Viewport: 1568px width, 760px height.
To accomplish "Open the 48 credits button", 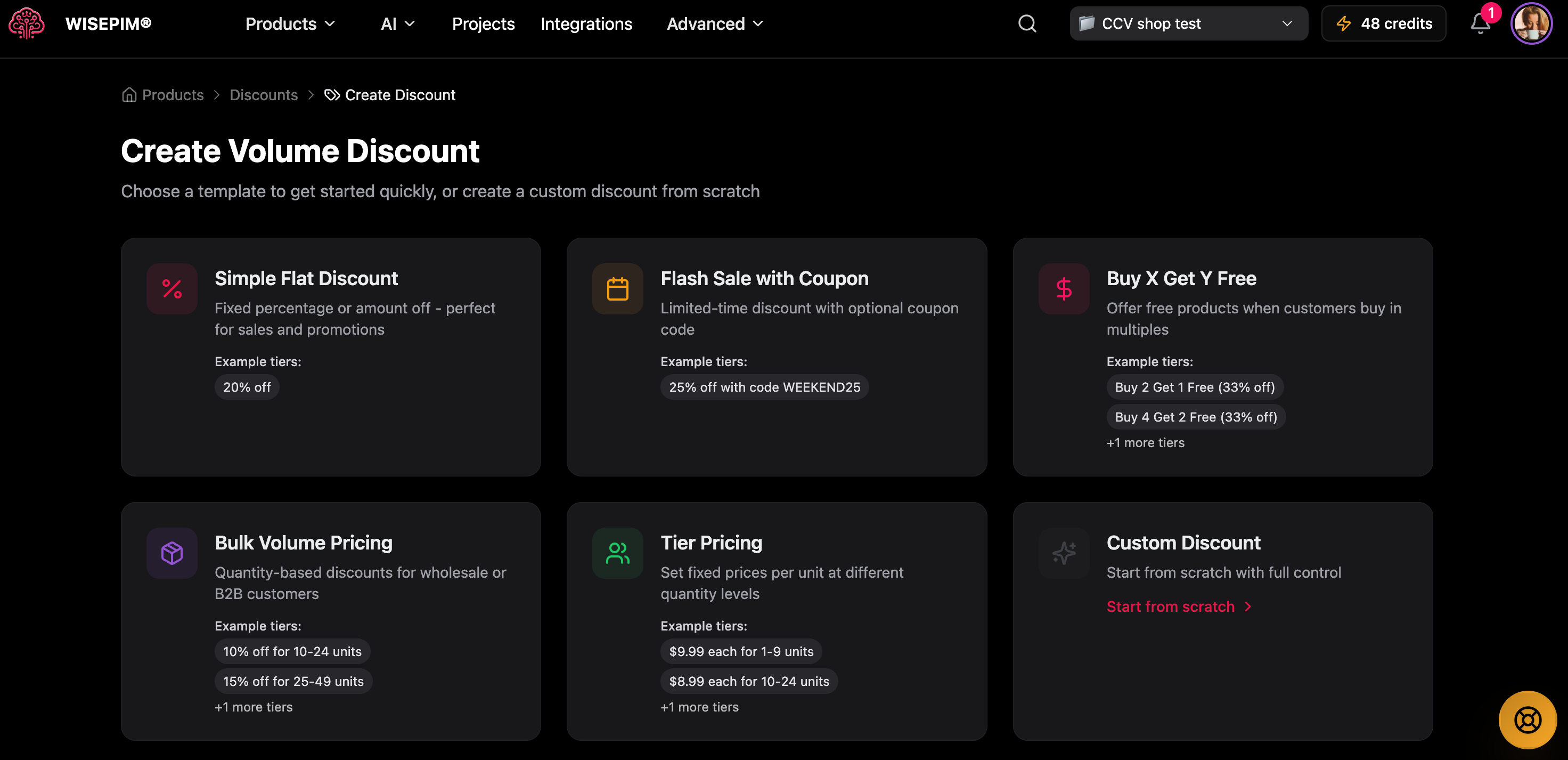I will (1384, 24).
